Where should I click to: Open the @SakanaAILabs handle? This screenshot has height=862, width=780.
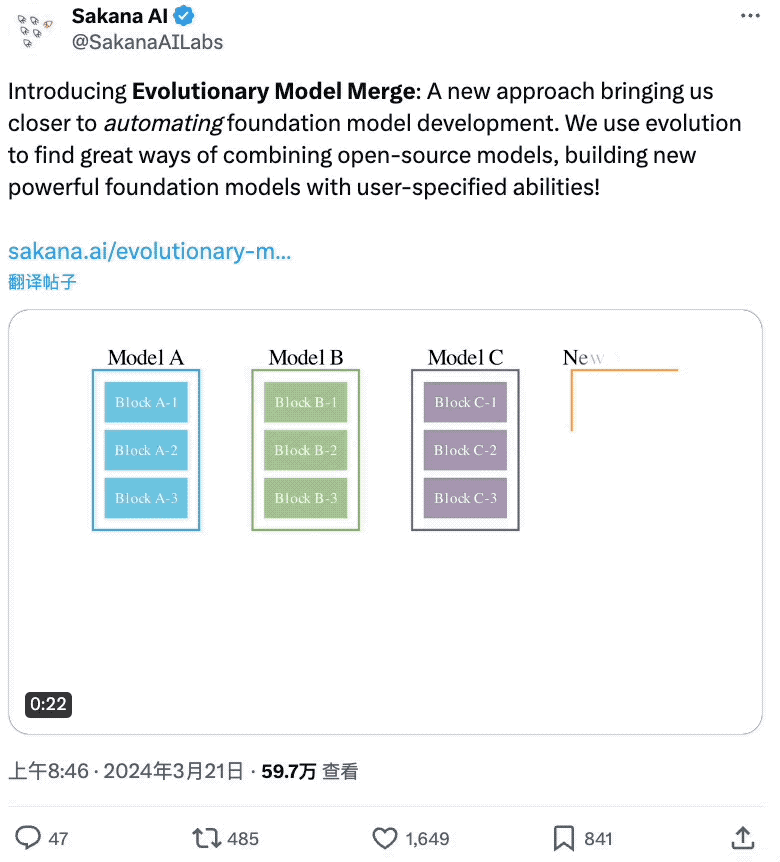147,42
